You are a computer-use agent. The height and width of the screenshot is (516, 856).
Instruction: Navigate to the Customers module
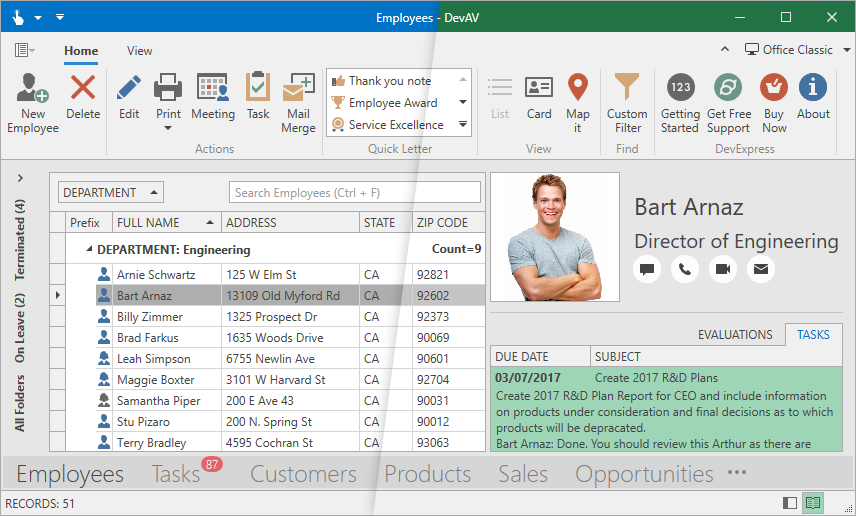tap(303, 474)
